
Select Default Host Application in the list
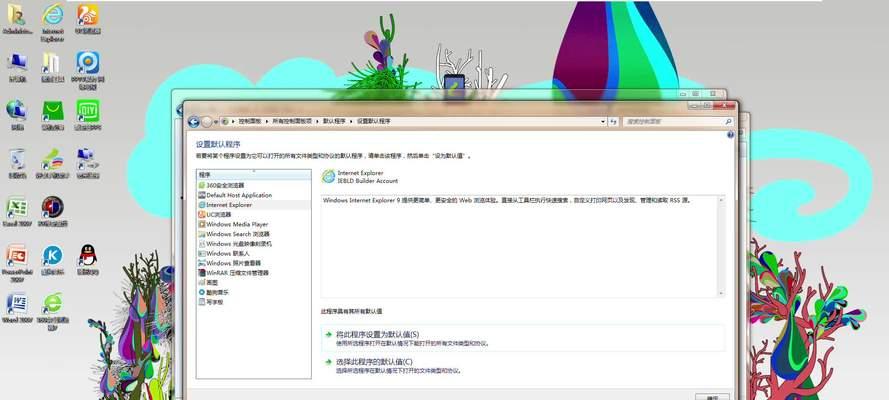pos(254,195)
